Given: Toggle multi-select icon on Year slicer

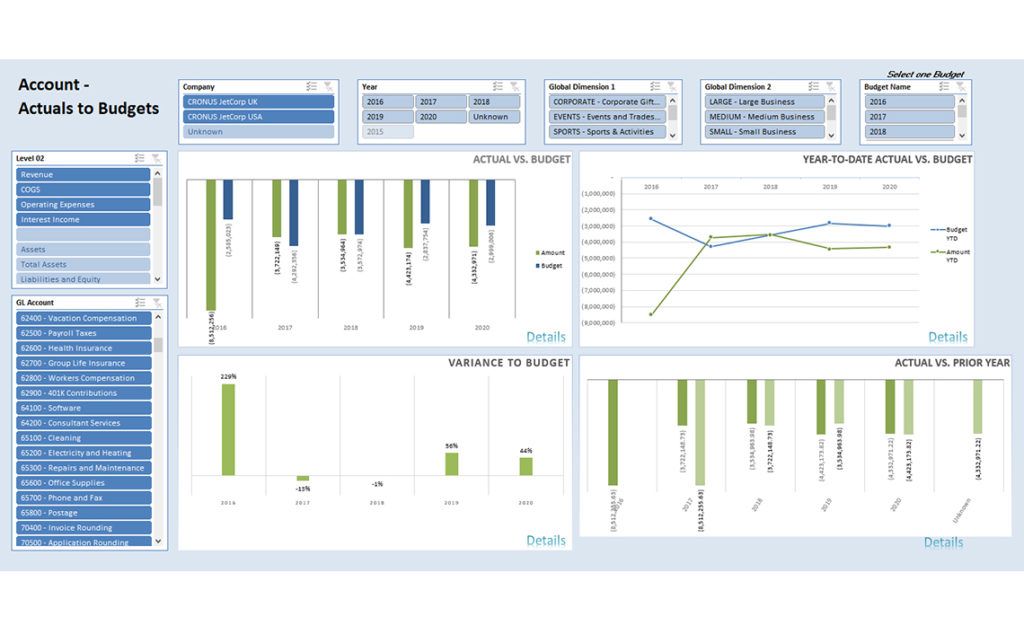Looking at the screenshot, I should [x=496, y=87].
